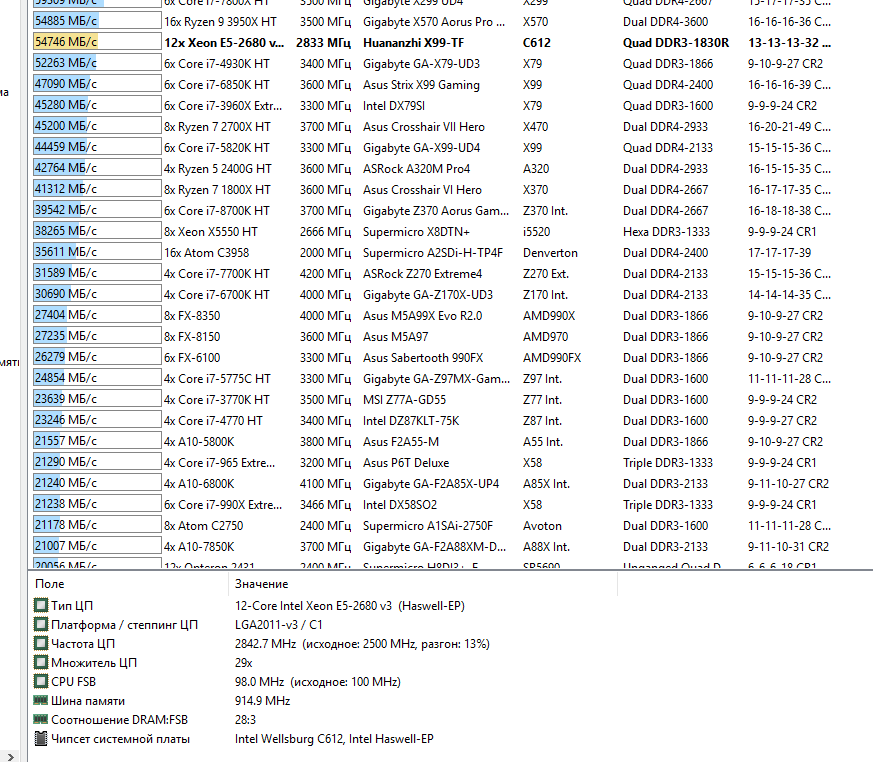Screen dimensions: 873x762
Task: Select the 4x Core i7-6700K HT entry
Action: 217,294
